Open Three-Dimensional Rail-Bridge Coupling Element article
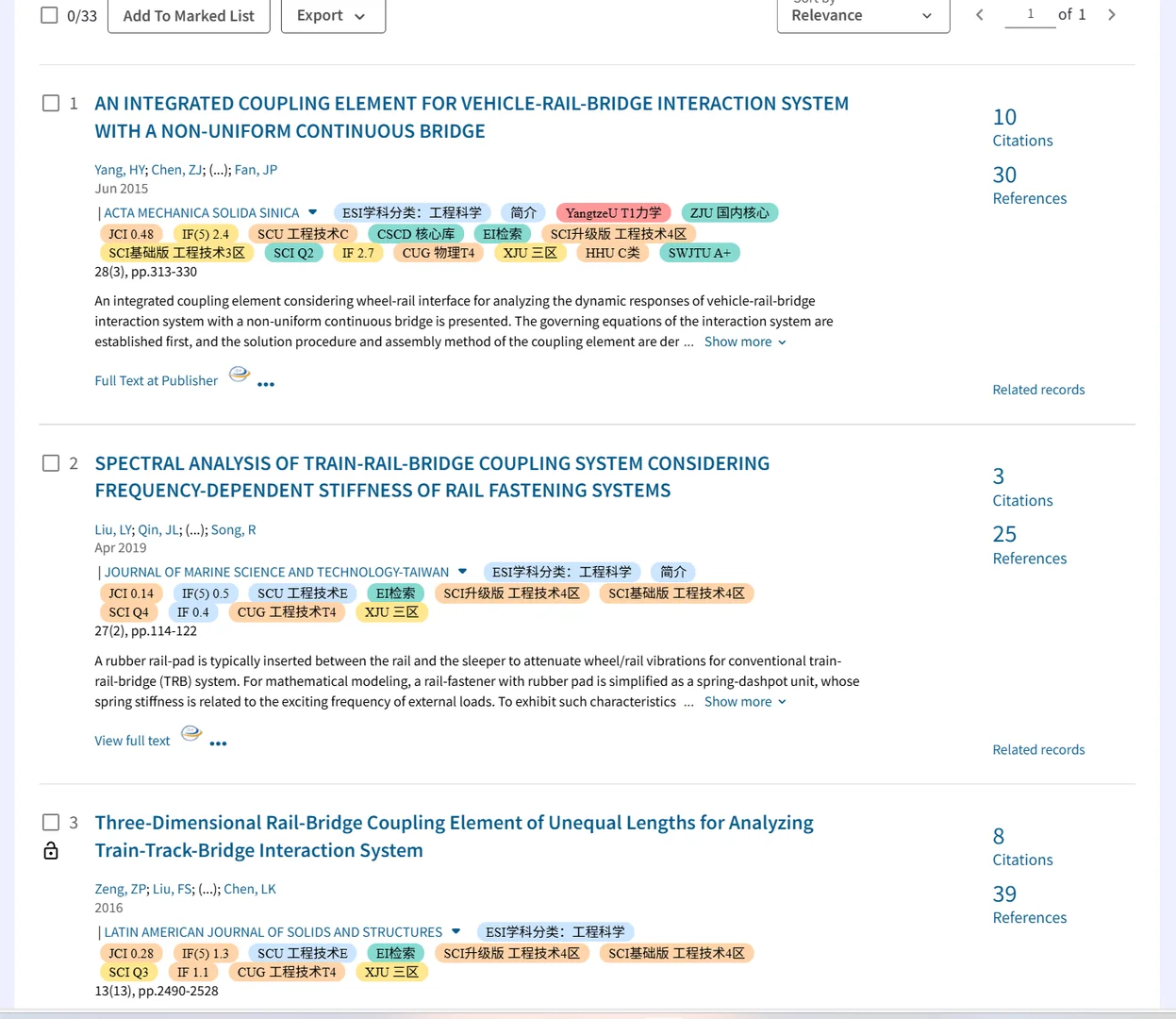The height and width of the screenshot is (1019, 1176). pyautogui.click(x=454, y=836)
